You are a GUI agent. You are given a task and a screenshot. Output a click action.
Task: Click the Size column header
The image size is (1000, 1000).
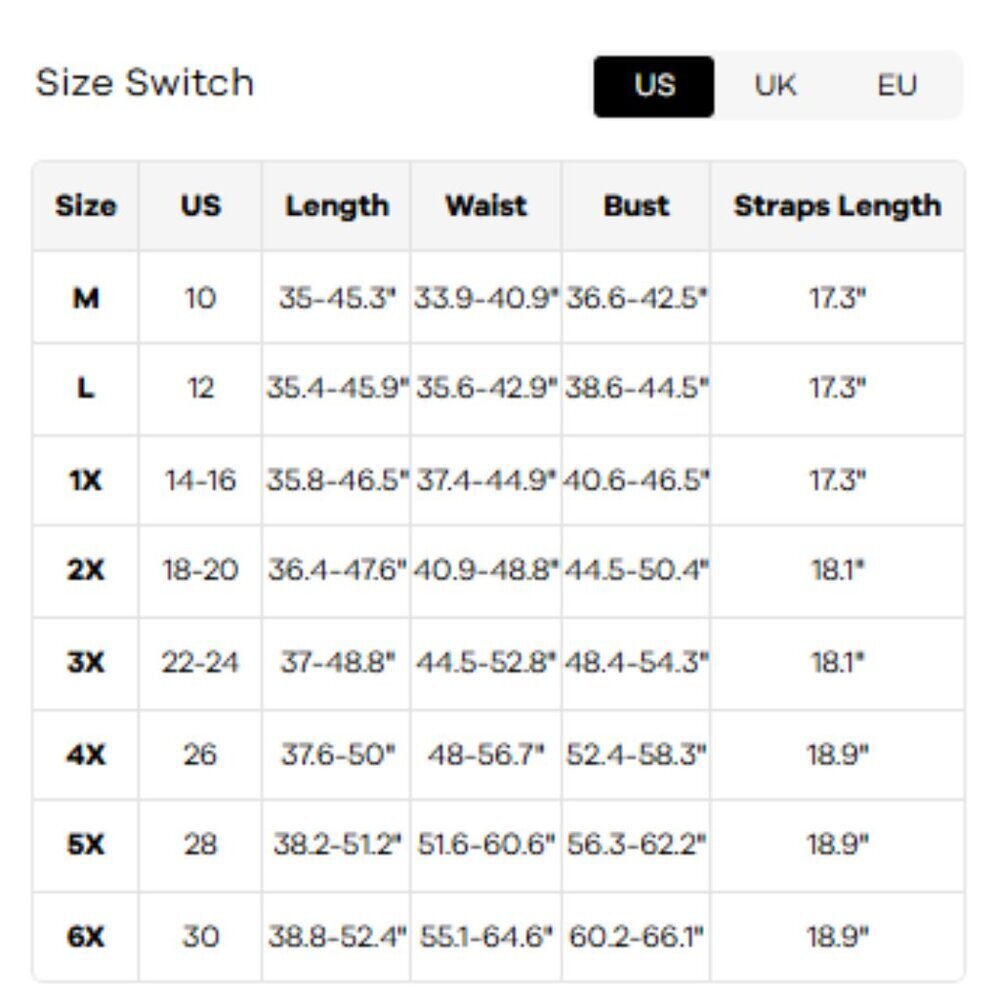click(85, 206)
